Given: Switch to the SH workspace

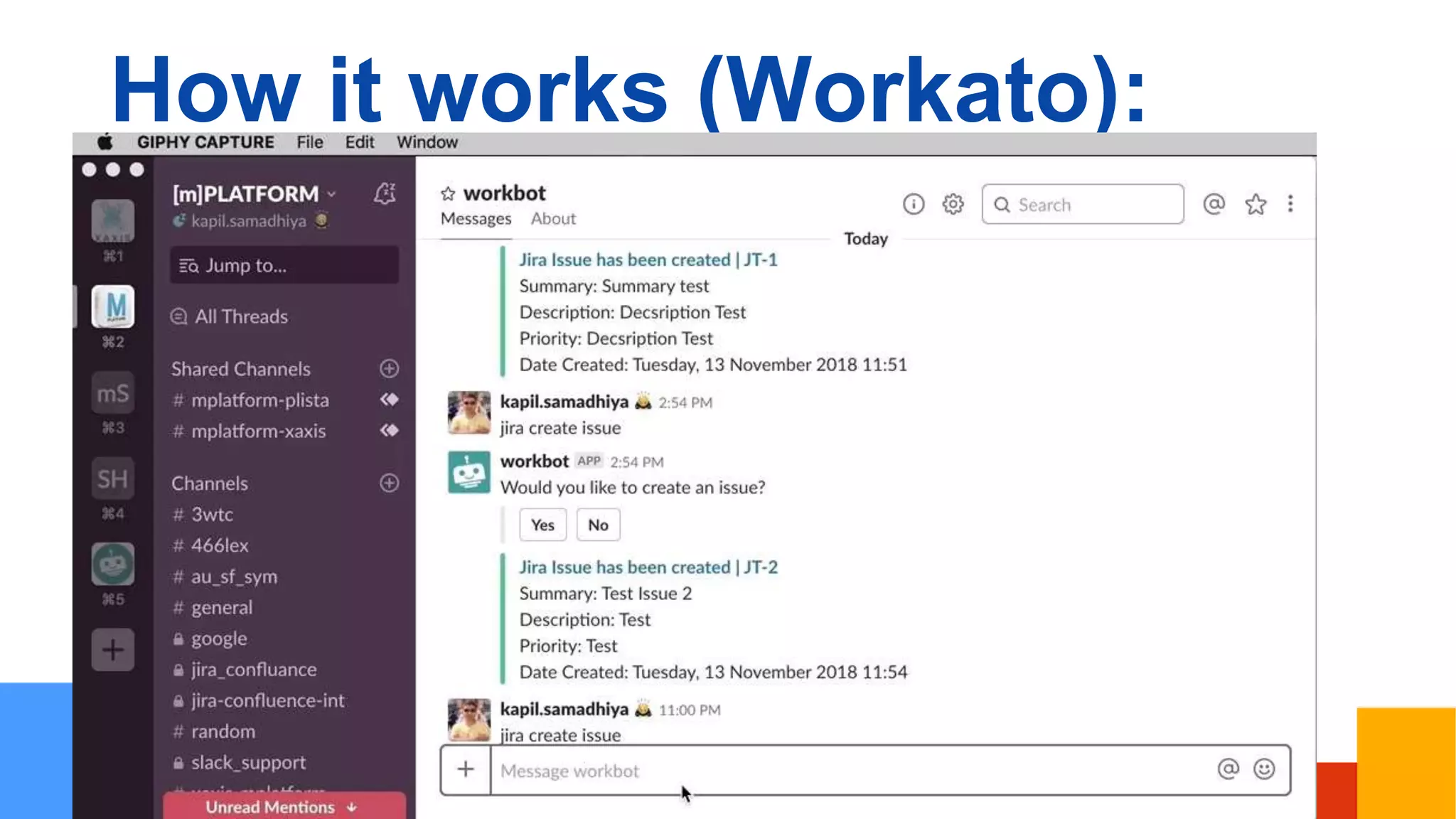Looking at the screenshot, I should click(113, 478).
